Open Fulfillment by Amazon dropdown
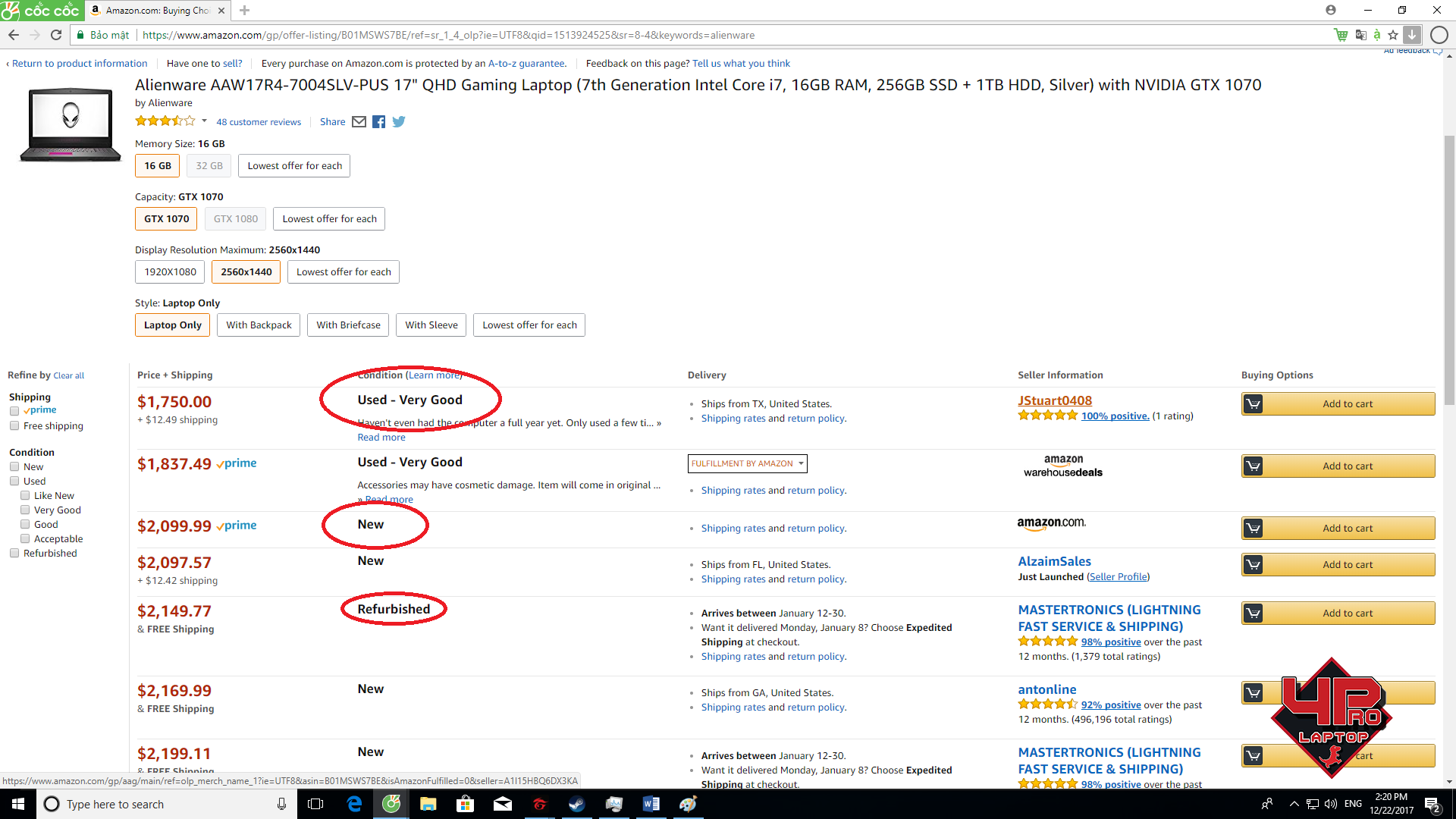The width and height of the screenshot is (1456, 819). (x=747, y=463)
